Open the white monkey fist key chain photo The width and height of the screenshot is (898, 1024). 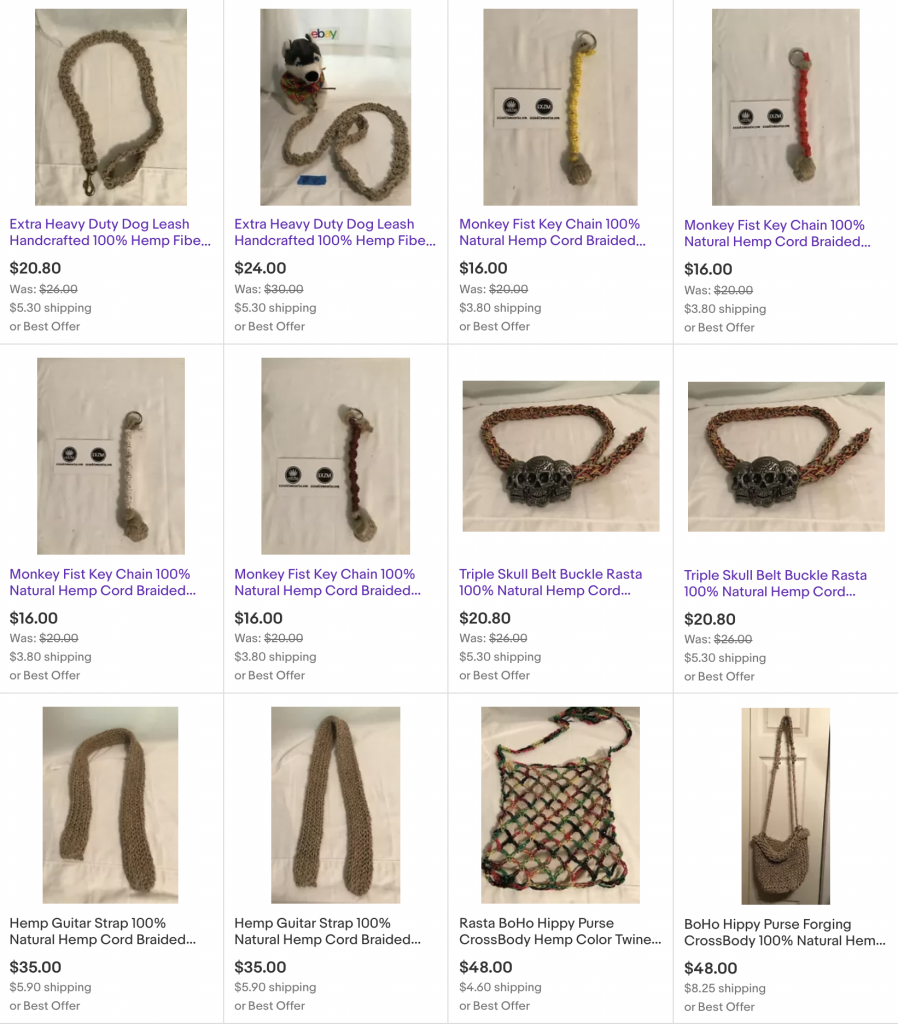[111, 456]
